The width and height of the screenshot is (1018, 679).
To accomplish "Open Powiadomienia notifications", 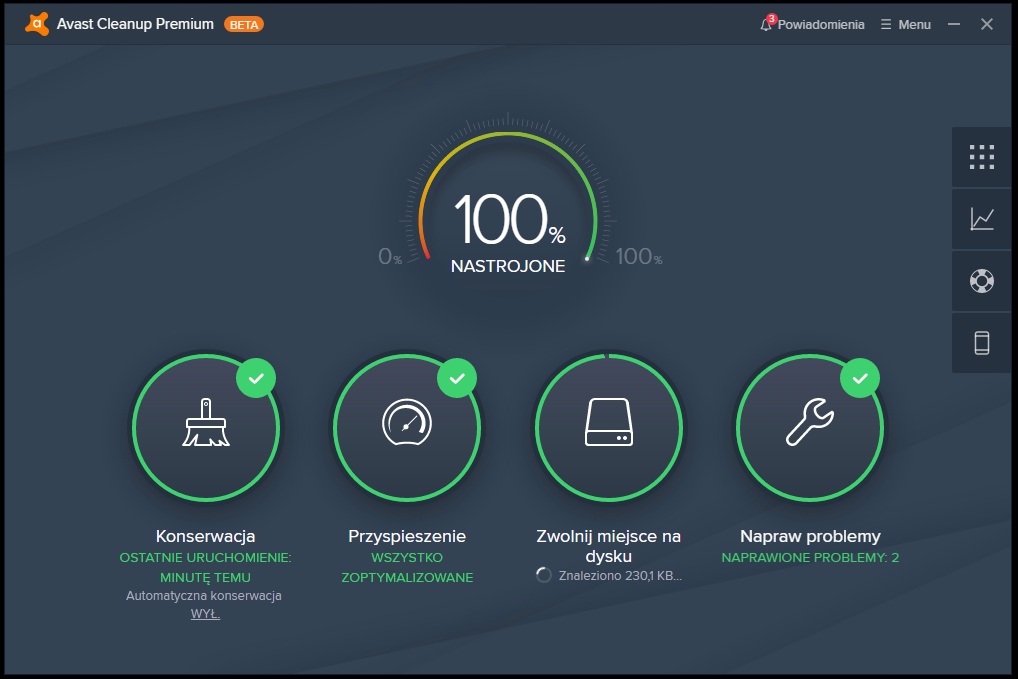I will pyautogui.click(x=821, y=25).
